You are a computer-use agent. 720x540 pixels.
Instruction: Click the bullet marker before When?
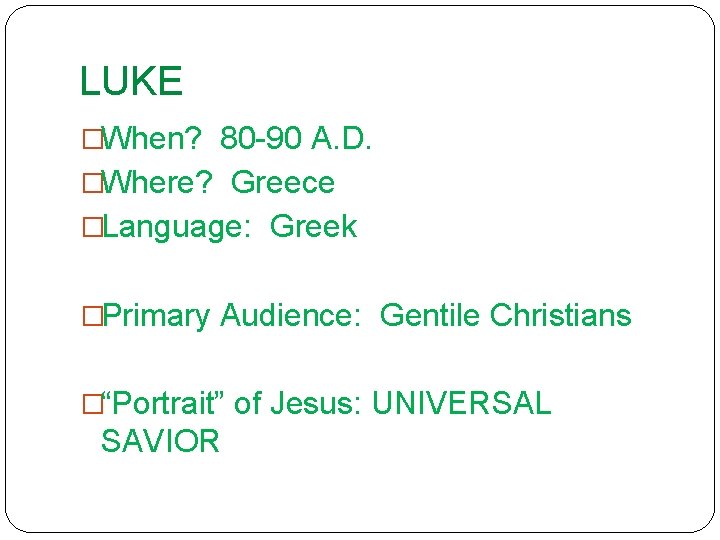91,139
